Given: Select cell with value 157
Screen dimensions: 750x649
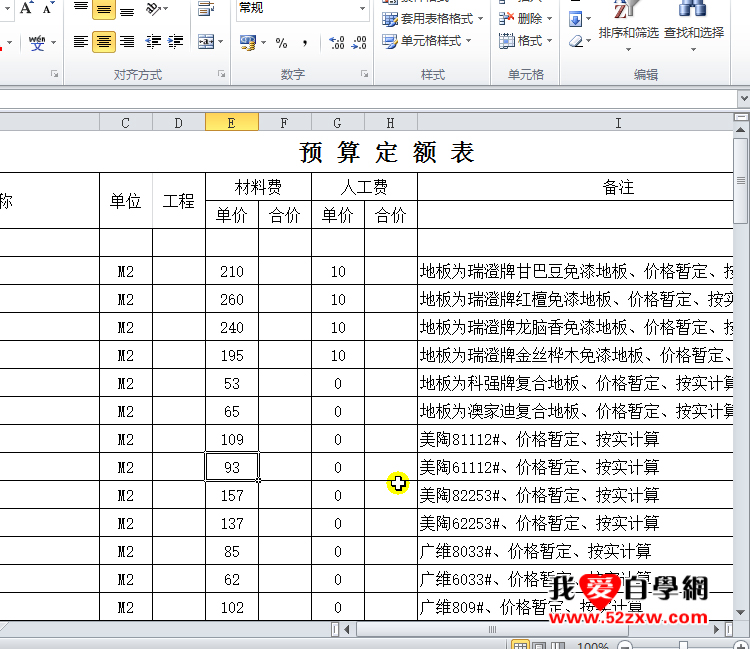Looking at the screenshot, I should pyautogui.click(x=232, y=495).
